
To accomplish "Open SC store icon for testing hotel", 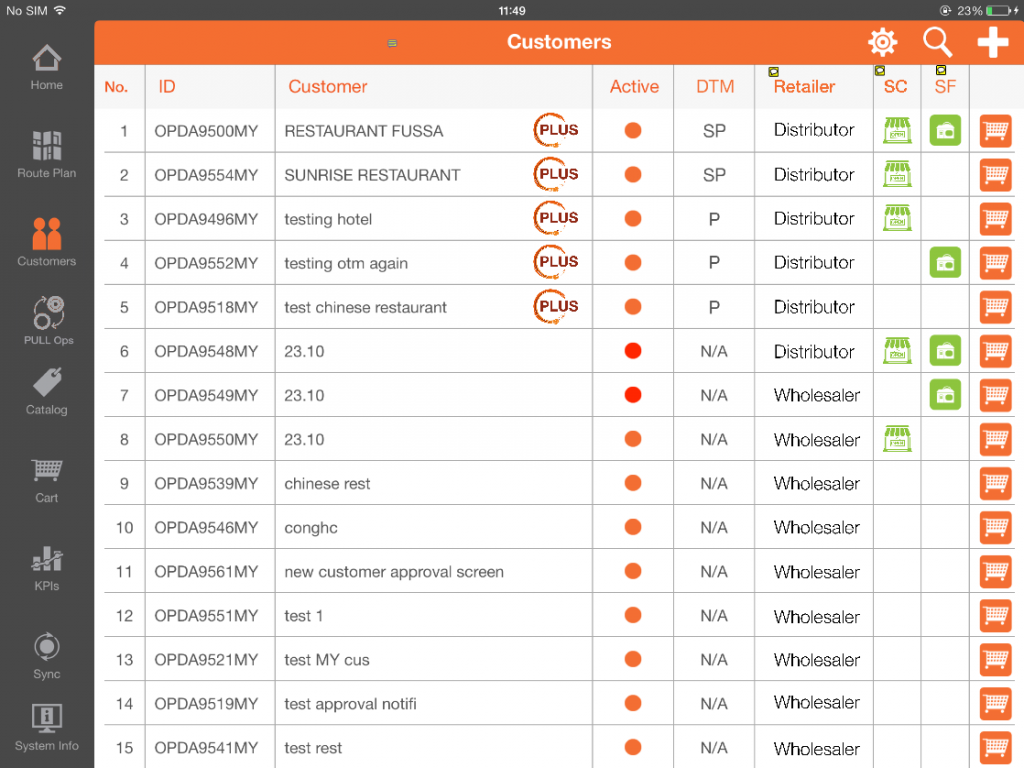I will [897, 218].
